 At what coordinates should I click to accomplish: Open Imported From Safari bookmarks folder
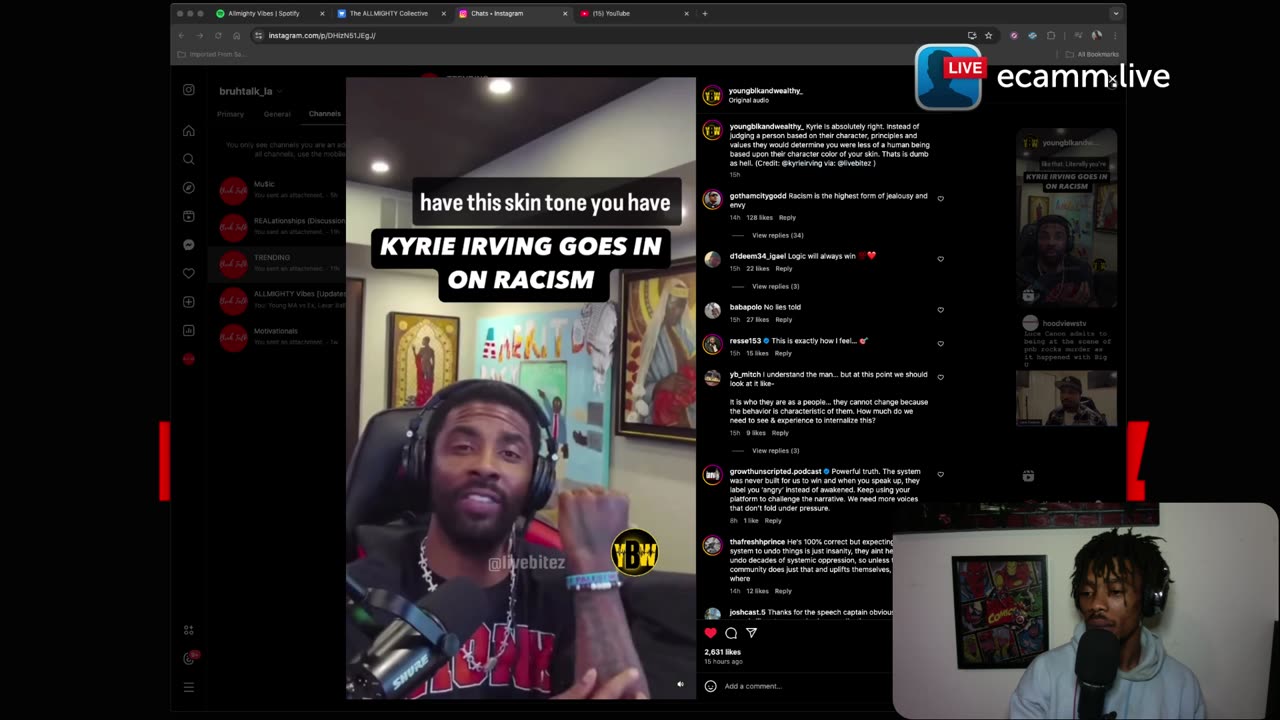tap(213, 54)
